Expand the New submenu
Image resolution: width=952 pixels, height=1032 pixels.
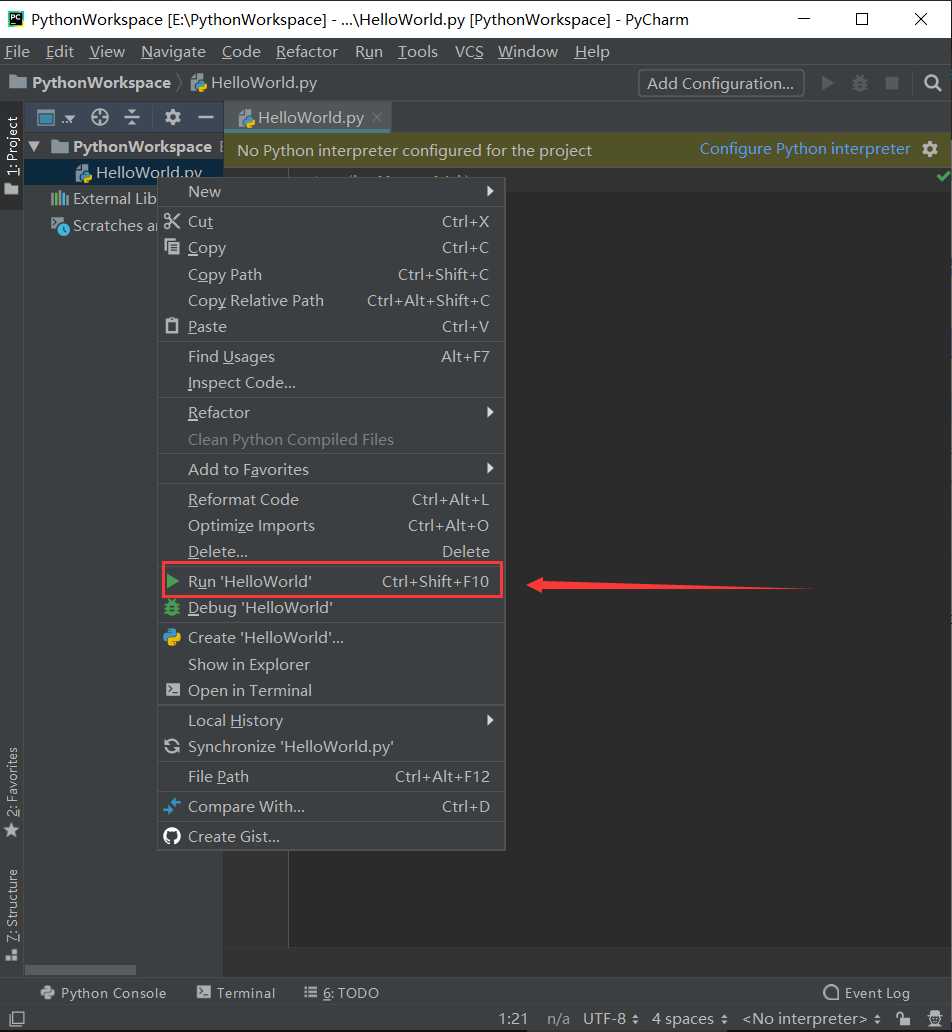coord(331,192)
